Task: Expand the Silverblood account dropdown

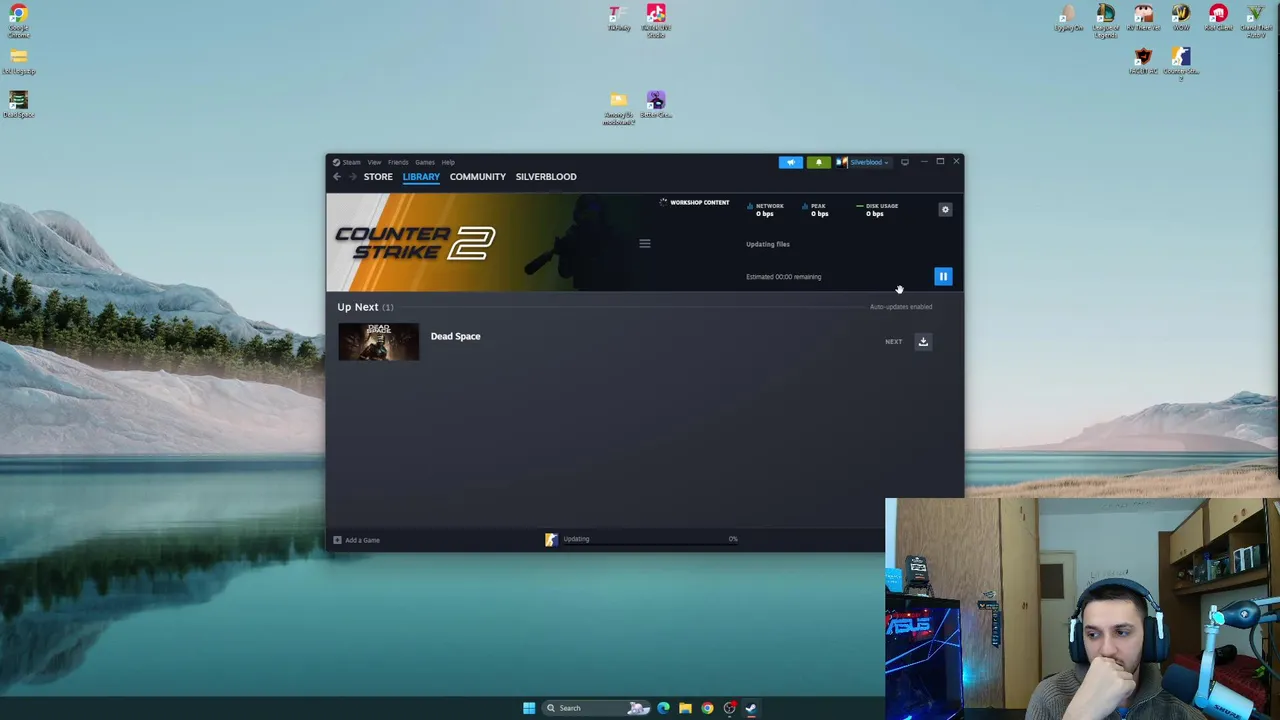Action: click(x=862, y=162)
